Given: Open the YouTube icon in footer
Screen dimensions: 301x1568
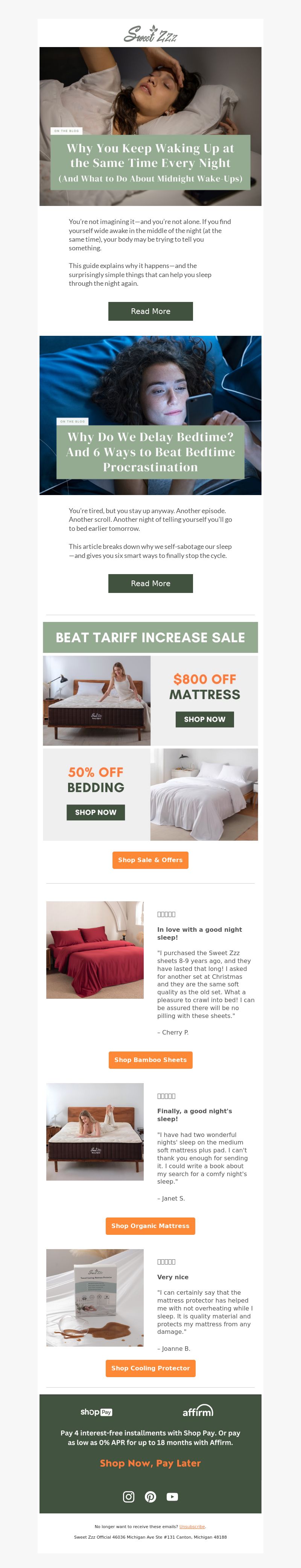Looking at the screenshot, I should click(173, 1497).
